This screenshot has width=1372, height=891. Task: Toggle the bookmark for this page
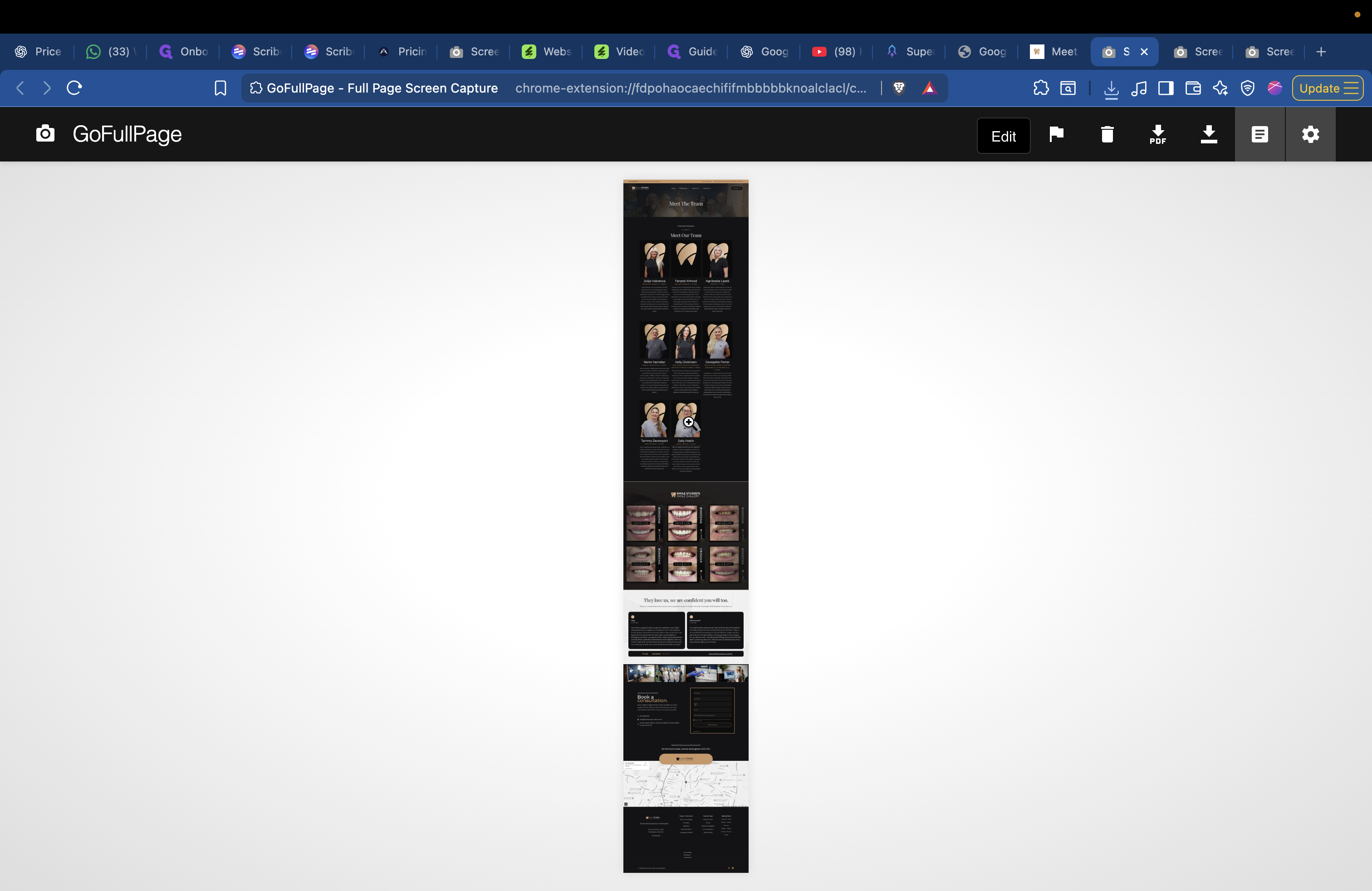220,88
